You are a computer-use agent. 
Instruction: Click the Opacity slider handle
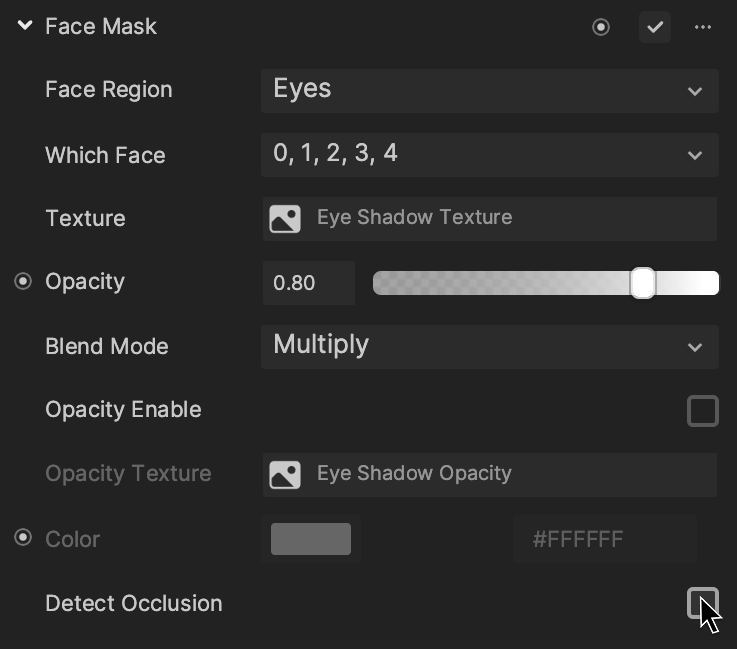pos(643,283)
